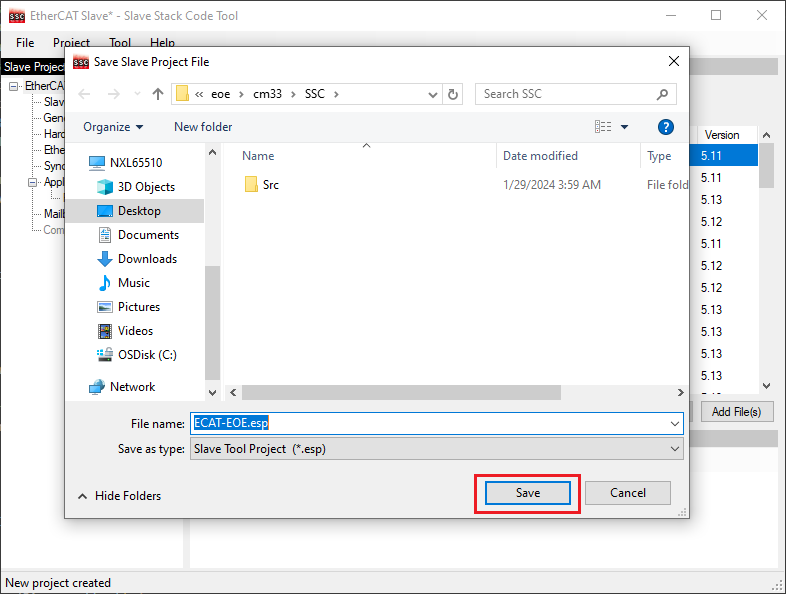This screenshot has height=594, width=786.
Task: Select Network in navigation pane
Action: coord(132,387)
